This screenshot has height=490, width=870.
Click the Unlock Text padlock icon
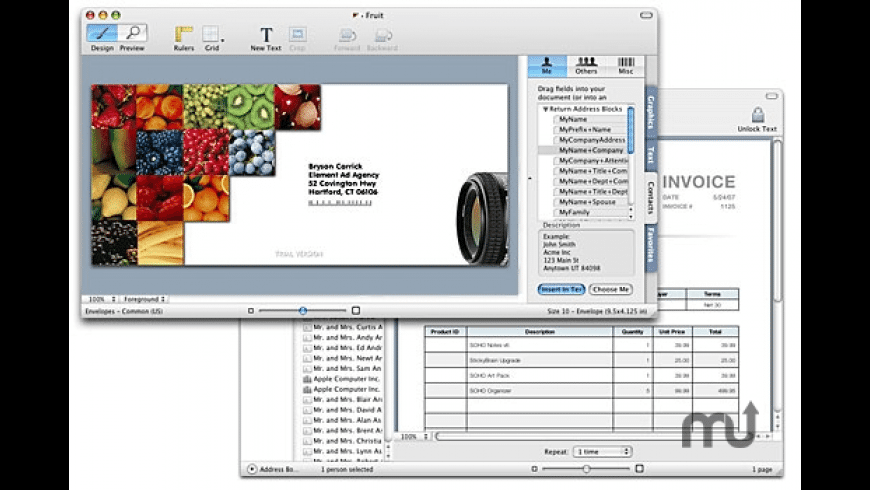point(757,115)
